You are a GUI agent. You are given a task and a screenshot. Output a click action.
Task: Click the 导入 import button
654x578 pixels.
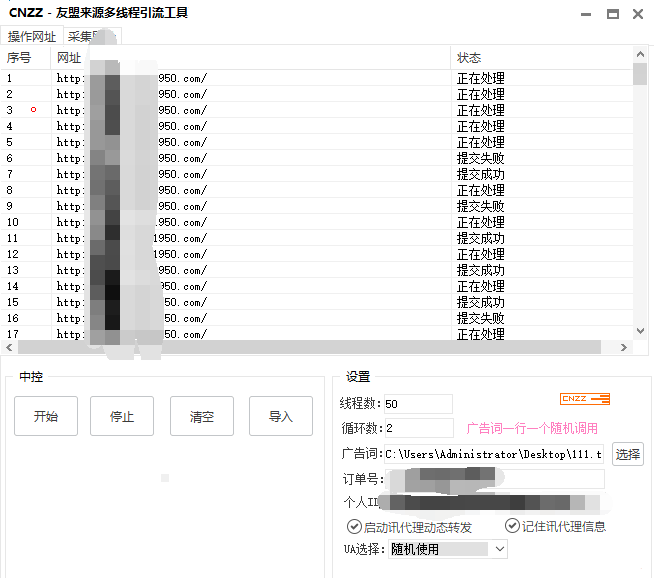coord(281,416)
